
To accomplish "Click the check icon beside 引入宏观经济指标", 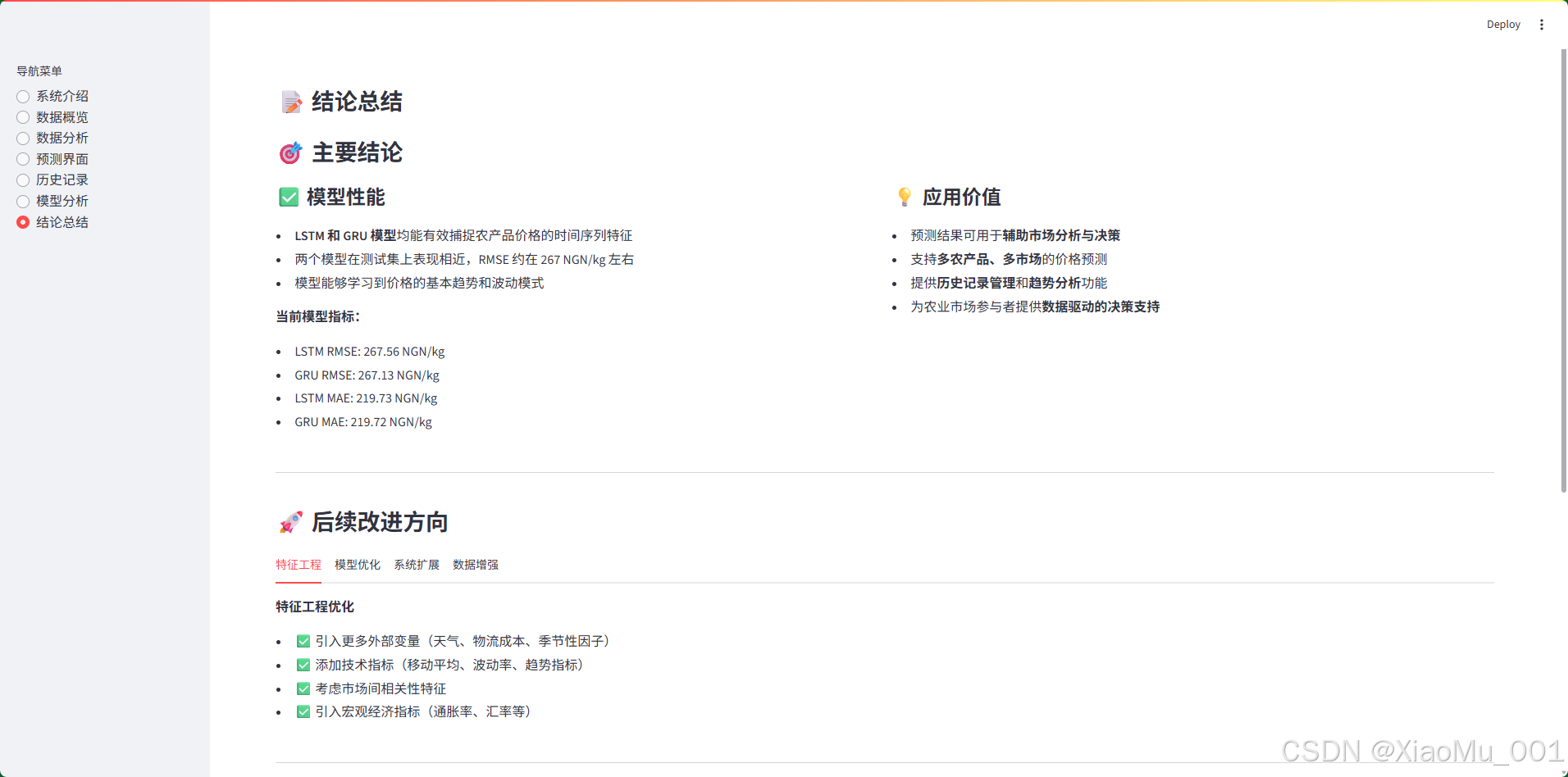I will 303,711.
